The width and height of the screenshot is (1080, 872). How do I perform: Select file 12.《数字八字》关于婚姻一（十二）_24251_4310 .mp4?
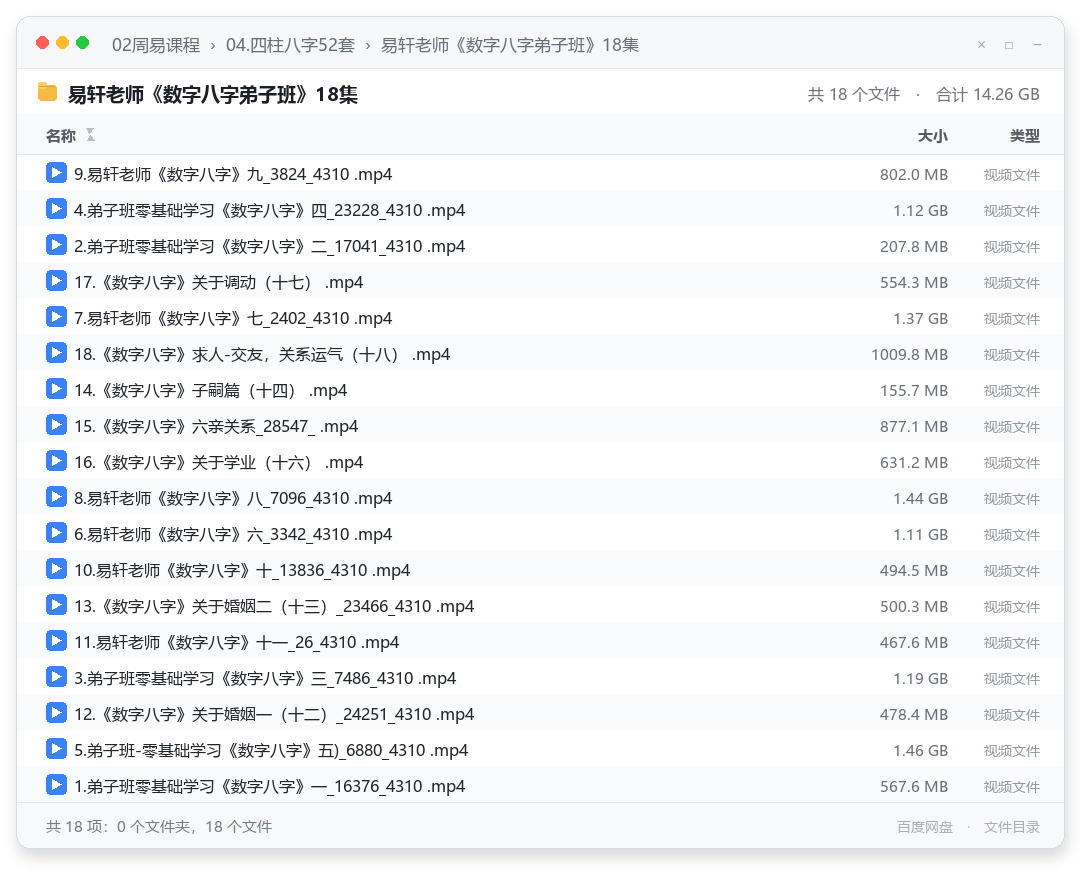[x=540, y=714]
